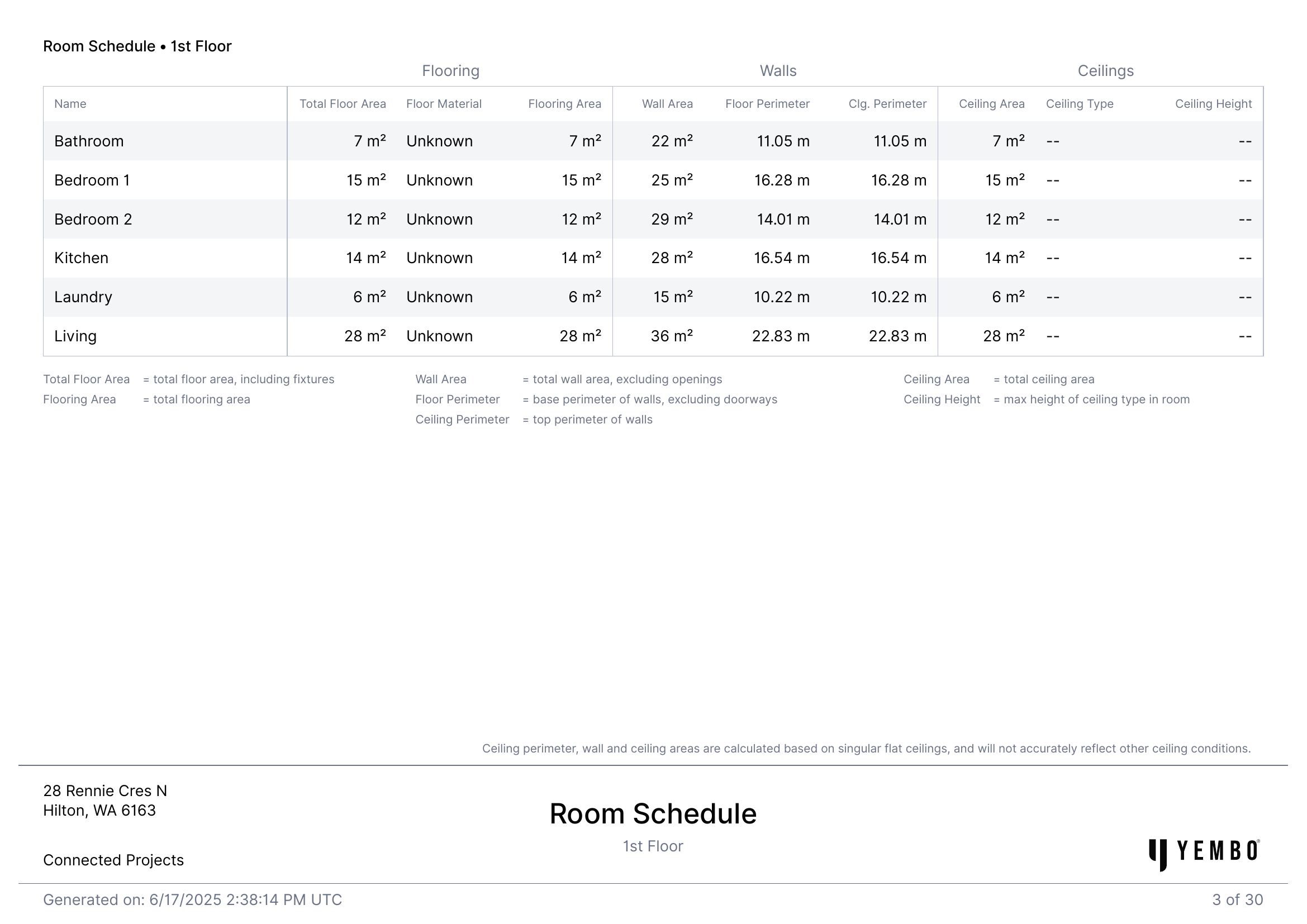Click the Flooring group heading
Viewport: 1307px width, 924px height.
click(451, 71)
